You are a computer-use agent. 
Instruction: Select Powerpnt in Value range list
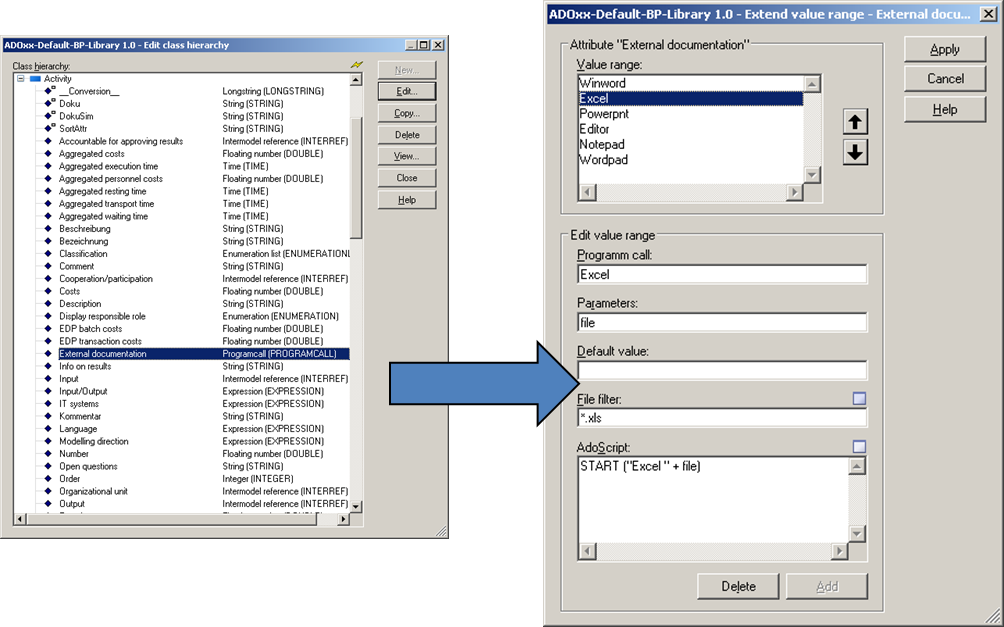(691, 114)
